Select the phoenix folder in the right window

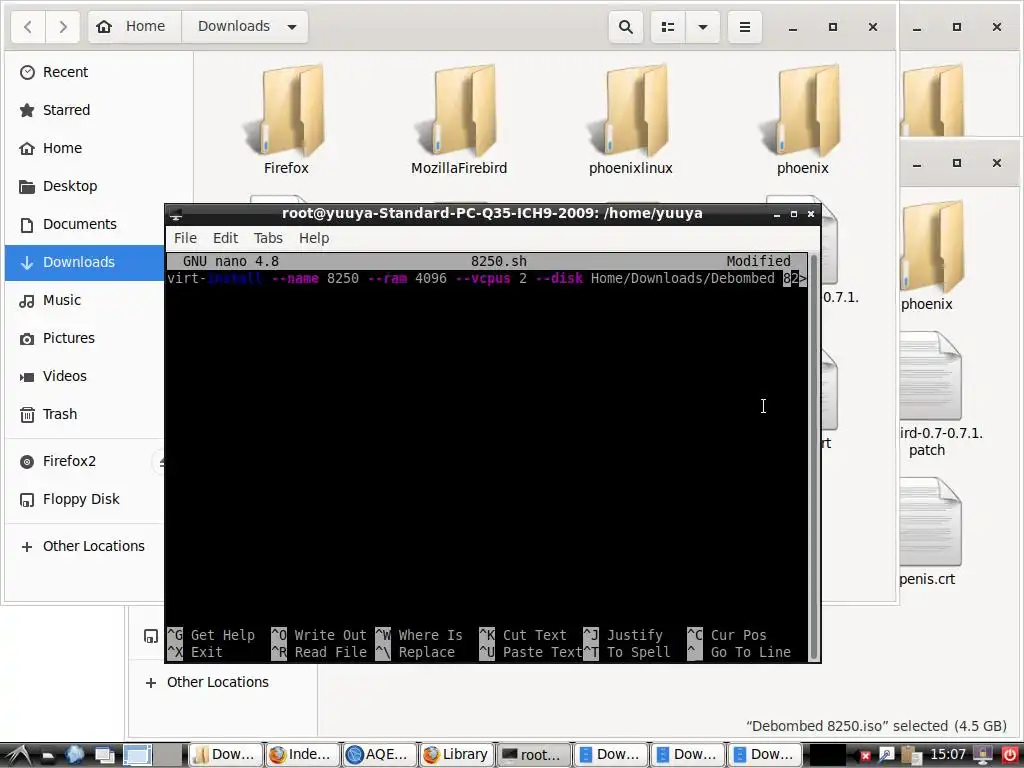(x=931, y=257)
